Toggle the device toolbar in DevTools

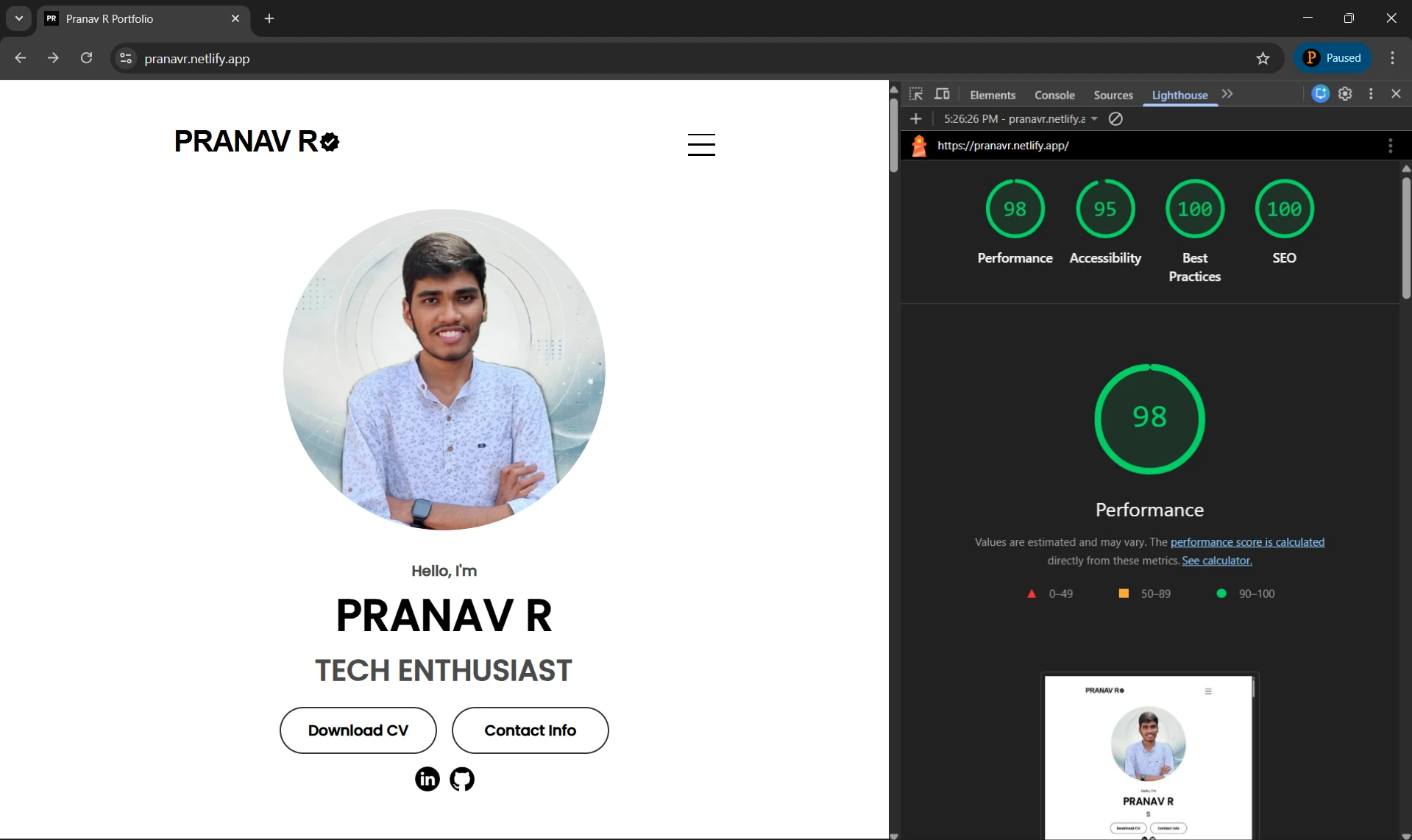coord(942,94)
